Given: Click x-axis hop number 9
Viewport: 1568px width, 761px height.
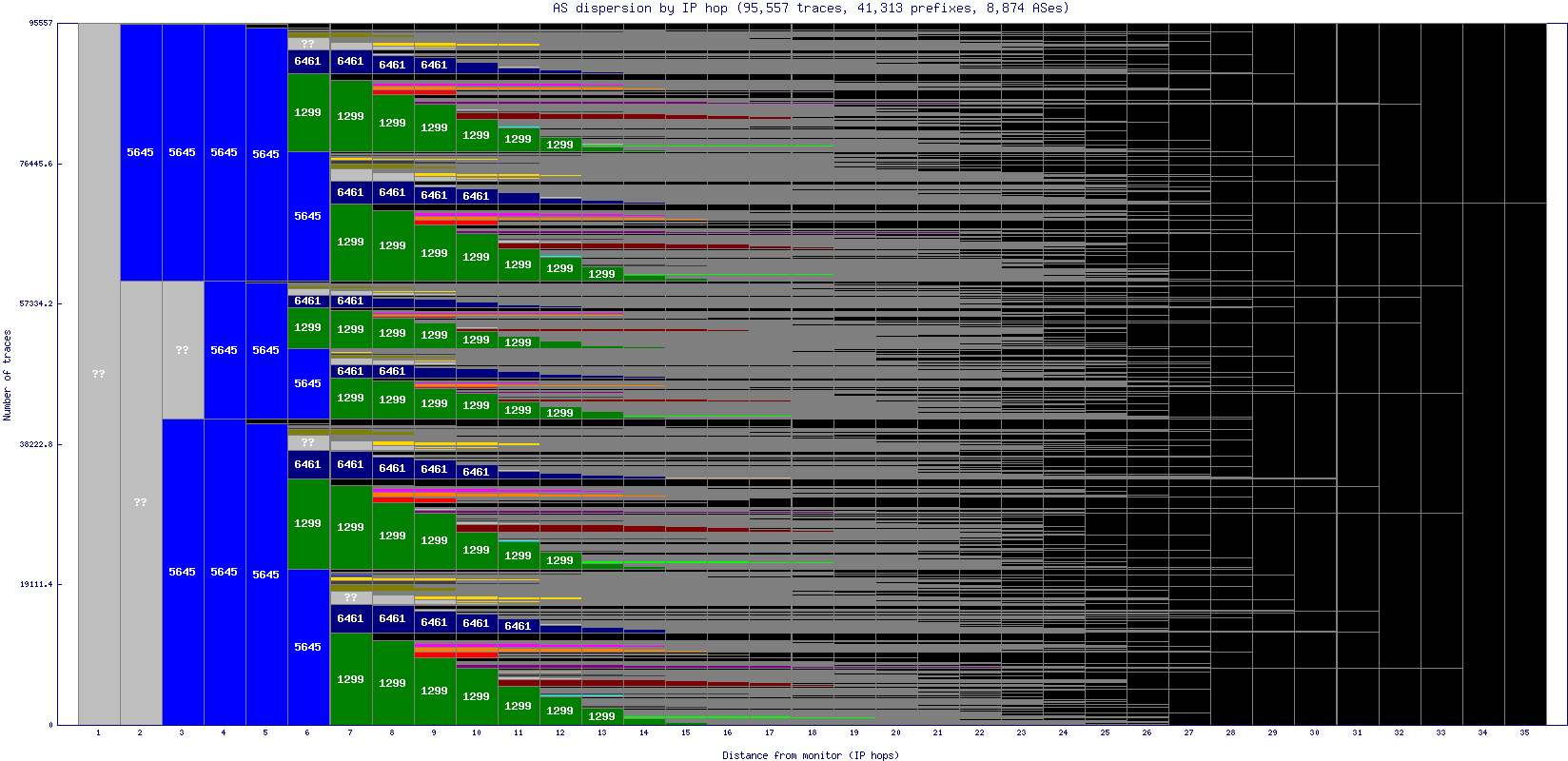Looking at the screenshot, I should pyautogui.click(x=434, y=732).
